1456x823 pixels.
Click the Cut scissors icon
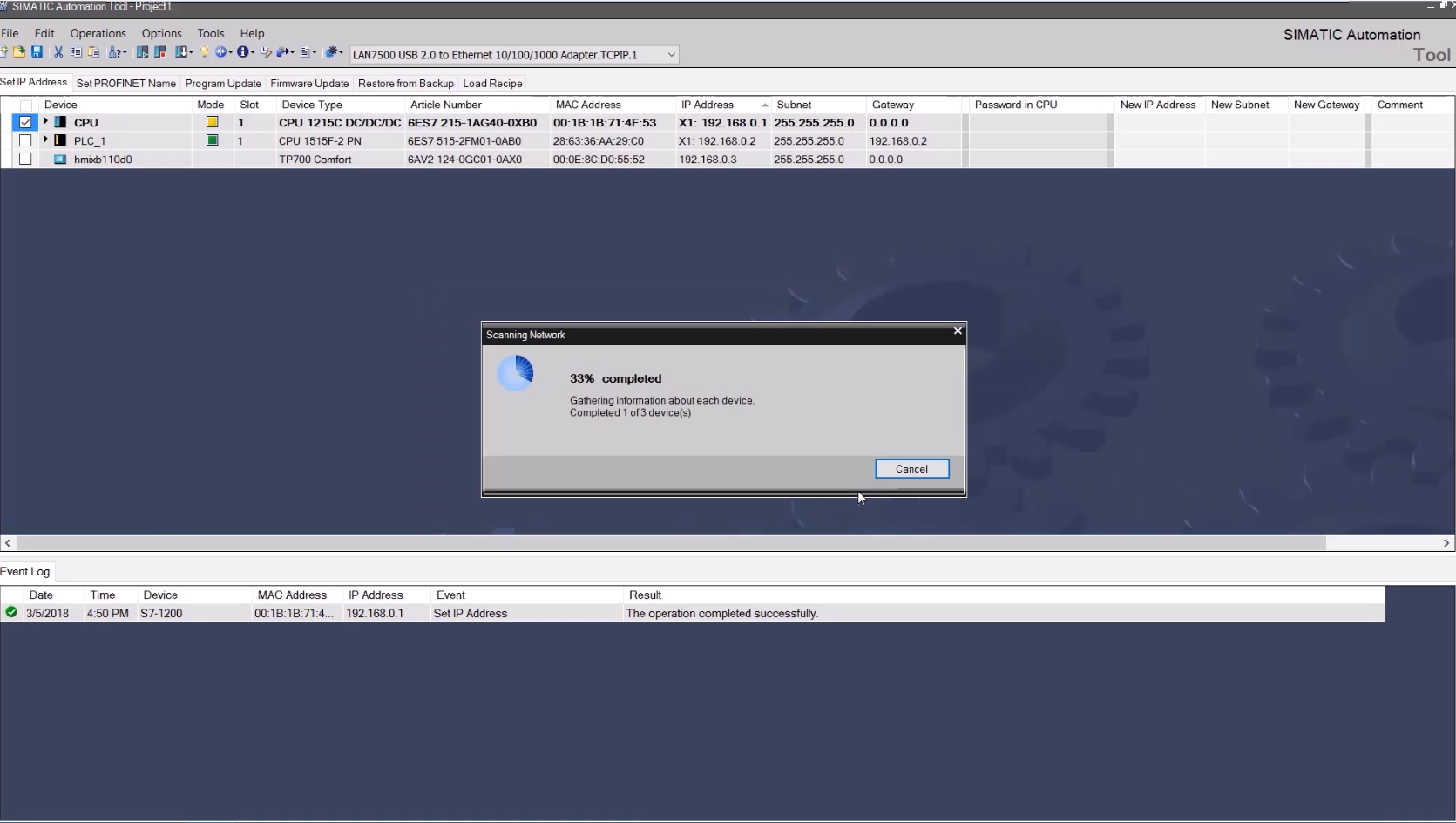[58, 52]
